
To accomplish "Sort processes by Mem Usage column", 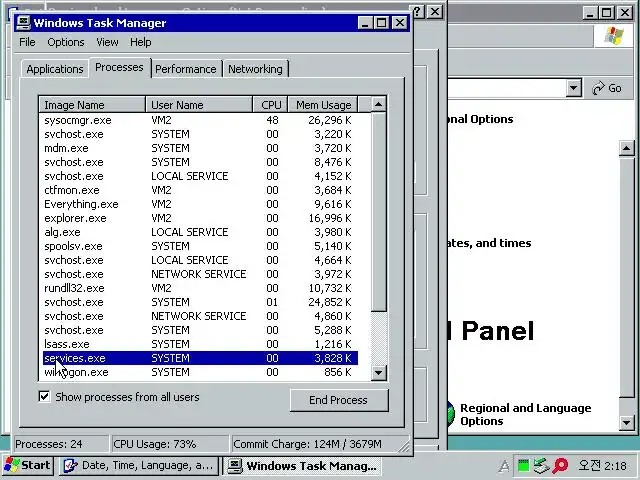I will 323,105.
